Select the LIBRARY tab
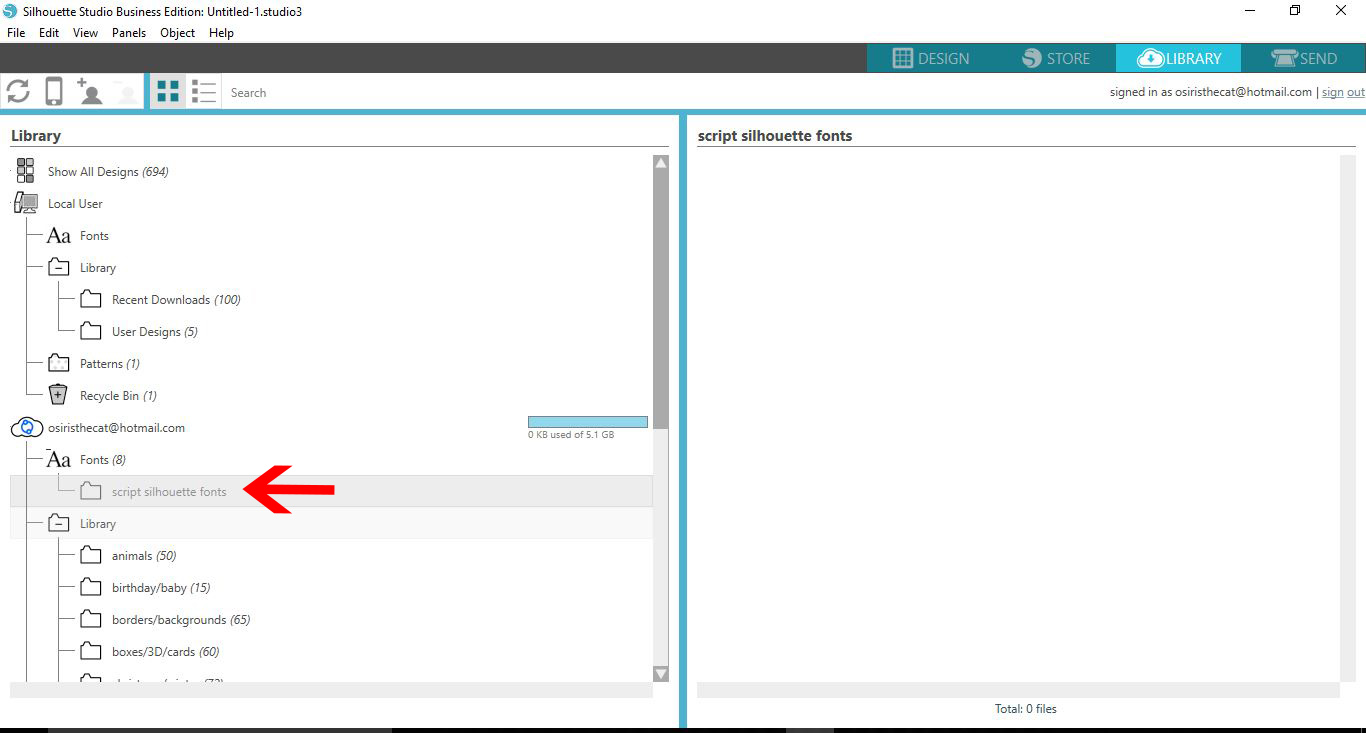The image size is (1366, 733). [1179, 58]
